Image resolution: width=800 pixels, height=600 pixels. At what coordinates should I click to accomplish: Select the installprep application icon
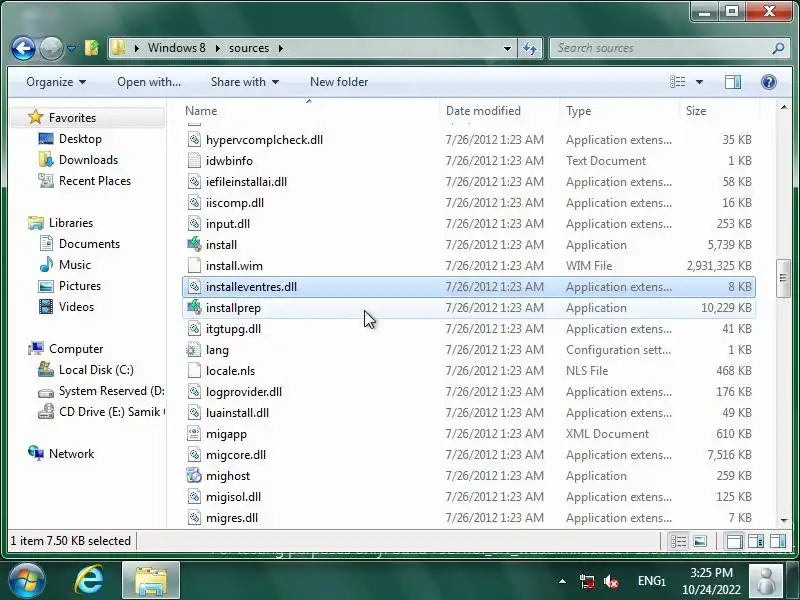point(194,308)
